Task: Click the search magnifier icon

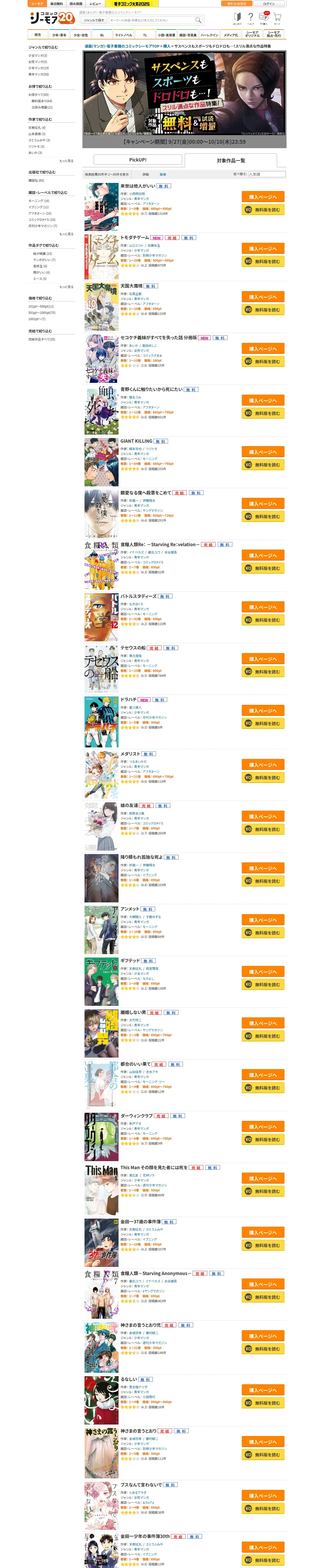Action: [198, 20]
